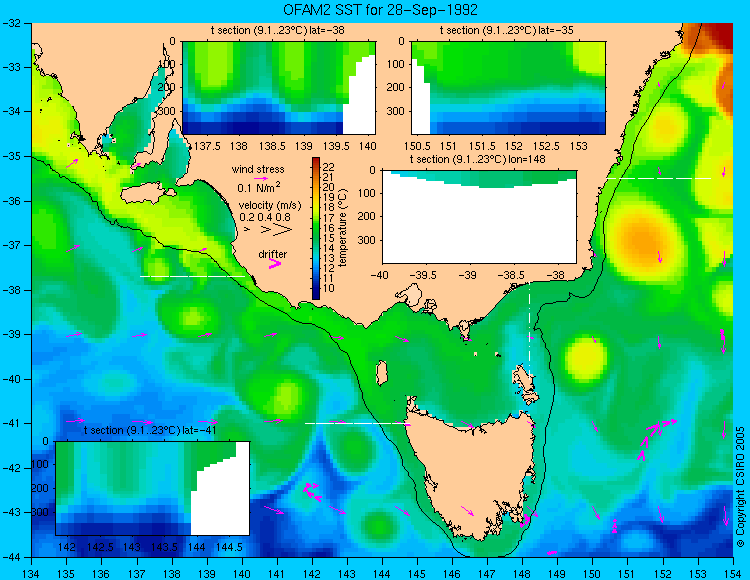Click the dash-dot section line at longitude 148
The image size is (750, 580).
[x=529, y=330]
